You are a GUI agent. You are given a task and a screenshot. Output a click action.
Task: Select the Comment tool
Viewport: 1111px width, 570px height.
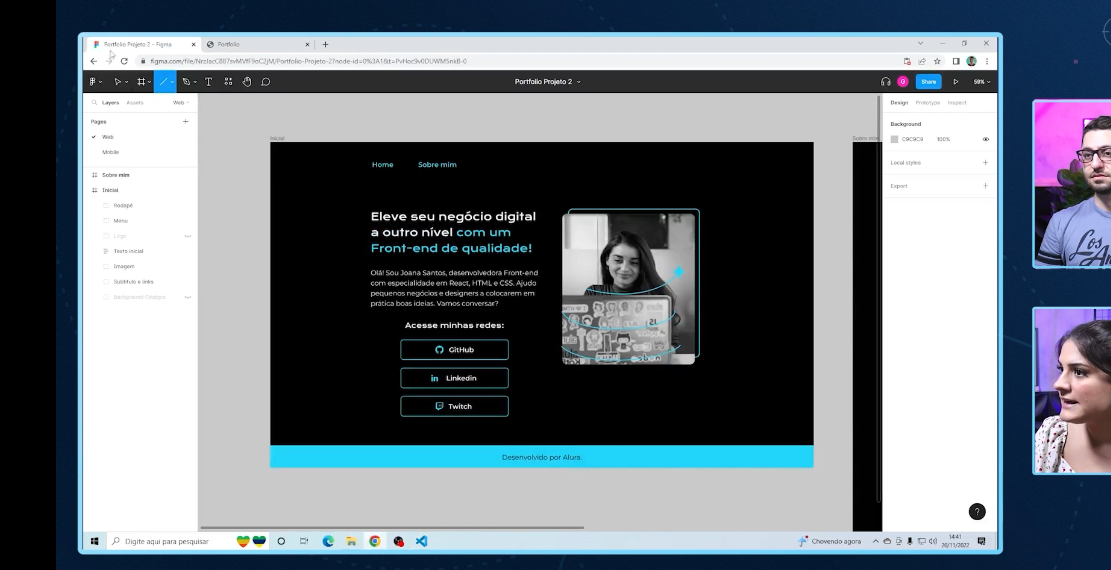tap(266, 82)
